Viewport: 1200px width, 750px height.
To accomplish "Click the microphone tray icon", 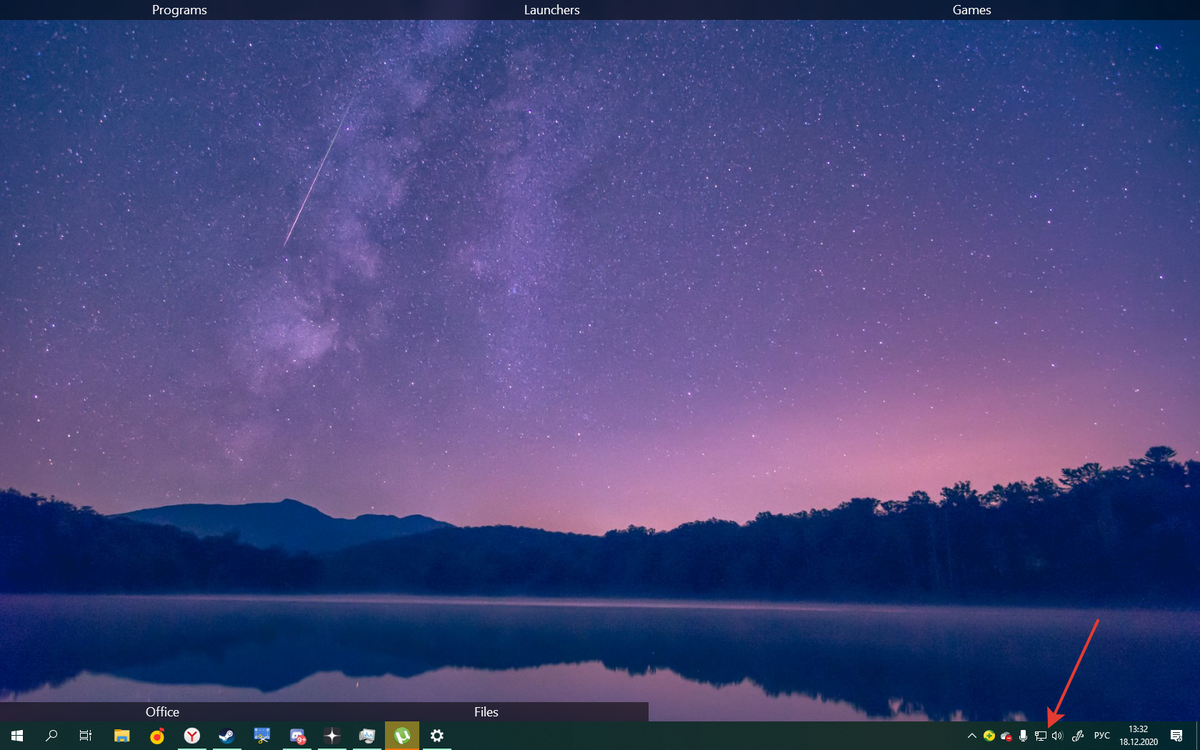I will (1023, 736).
